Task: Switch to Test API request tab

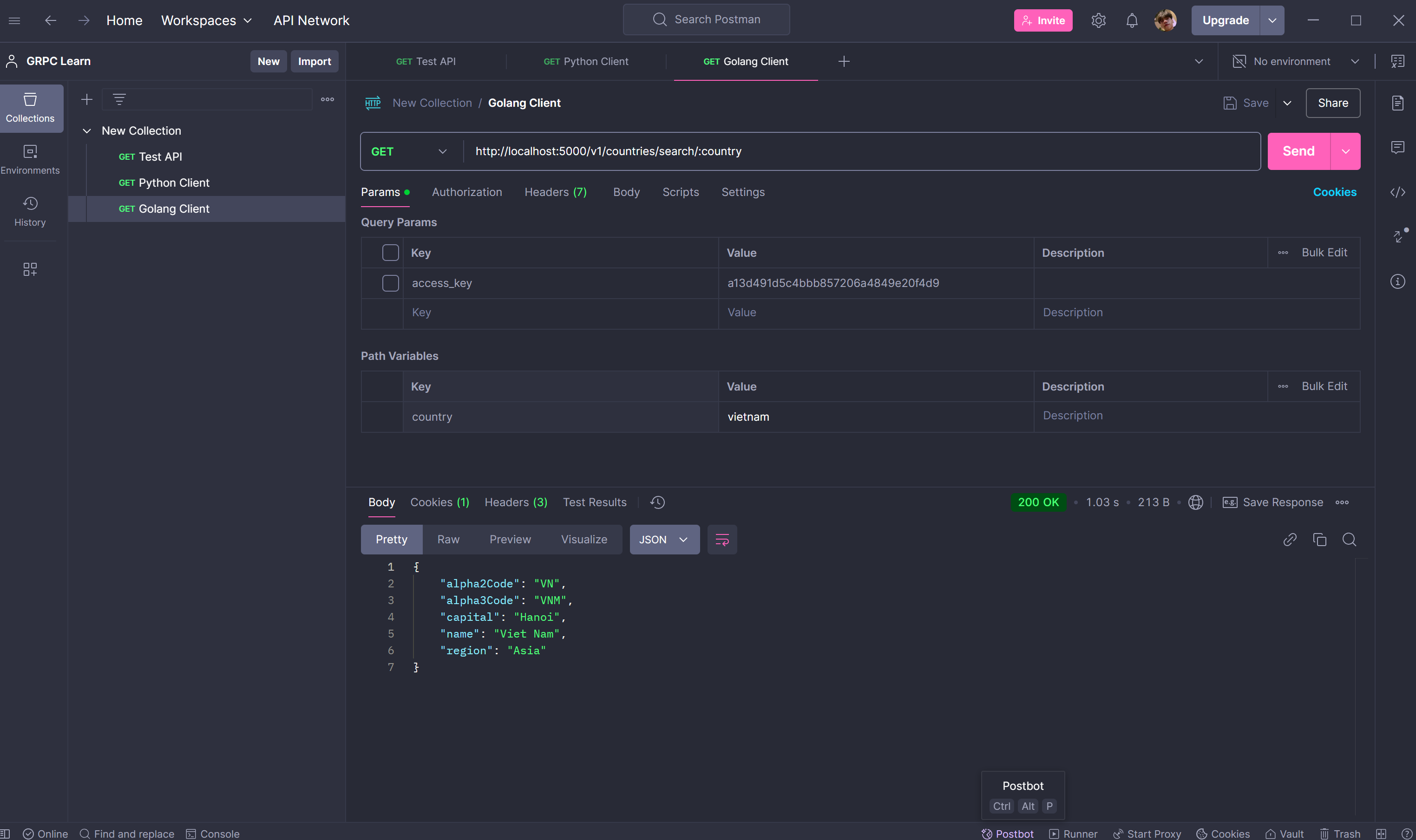Action: tap(426, 61)
